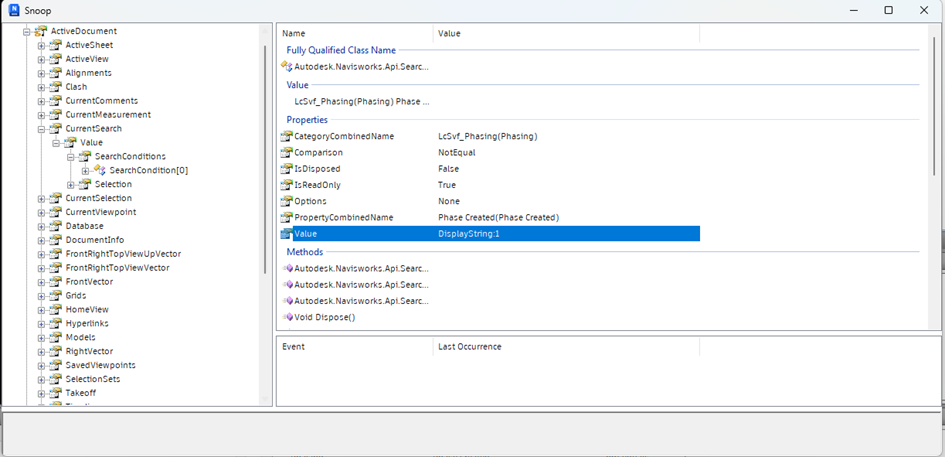Click the IsDisposed property icon
The height and width of the screenshot is (457, 945).
pos(287,169)
